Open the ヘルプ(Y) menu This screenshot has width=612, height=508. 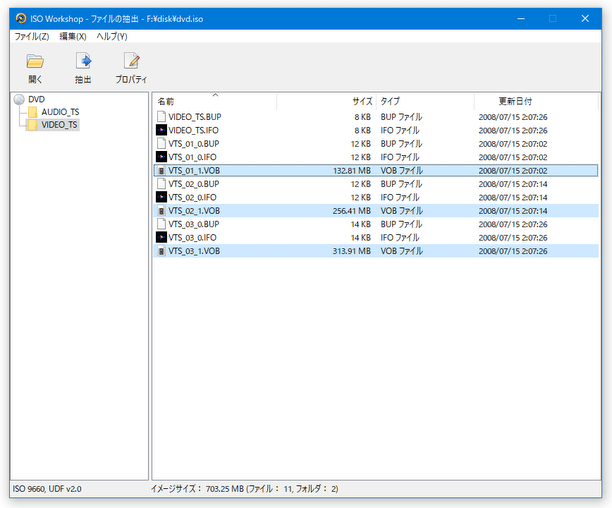[x=111, y=36]
